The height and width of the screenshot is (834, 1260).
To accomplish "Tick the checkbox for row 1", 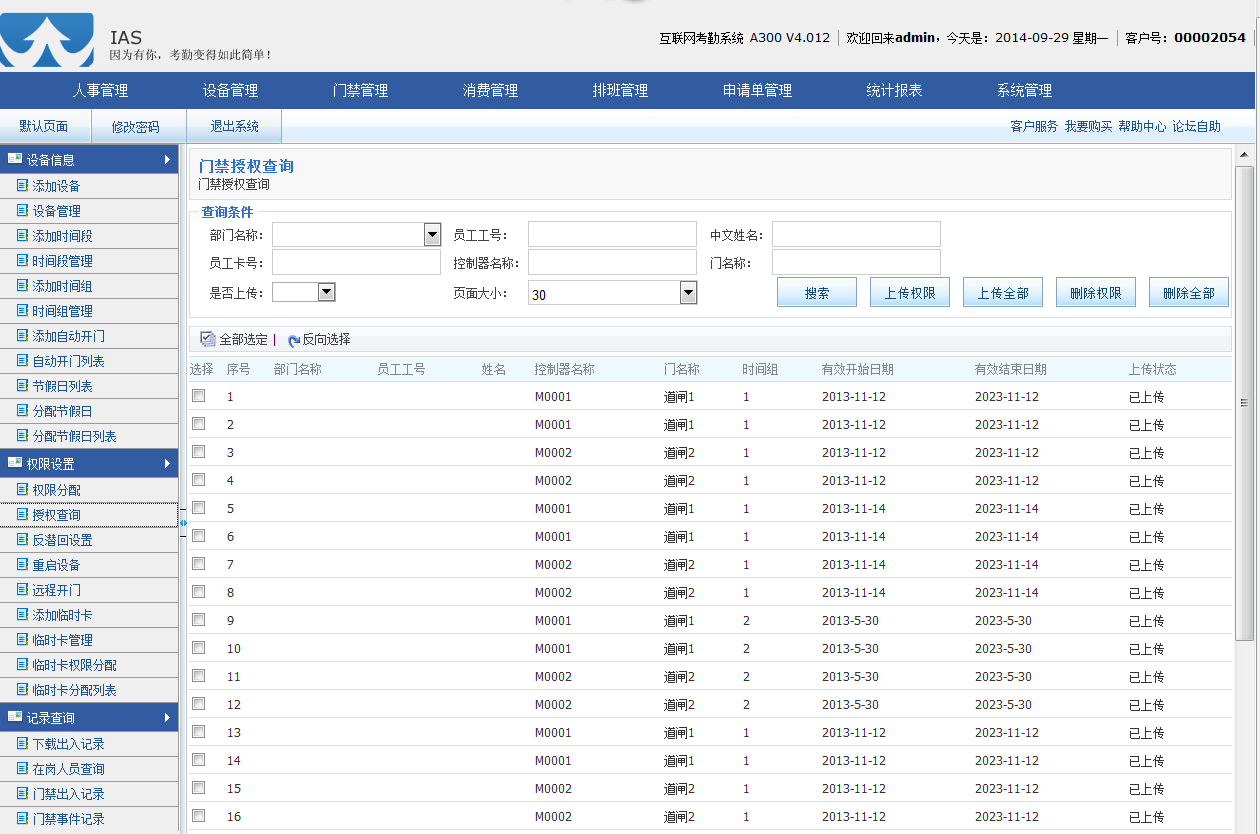I will point(198,395).
